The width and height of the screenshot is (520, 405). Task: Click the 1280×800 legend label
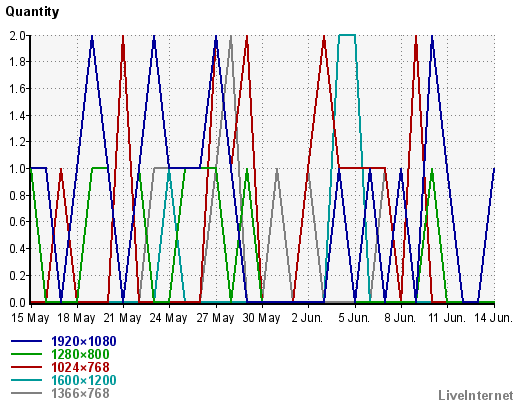80,354
